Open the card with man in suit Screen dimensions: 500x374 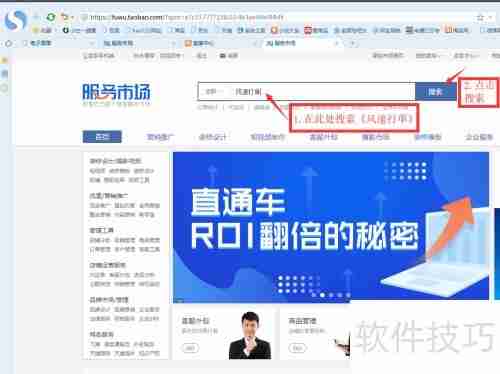pos(224,333)
